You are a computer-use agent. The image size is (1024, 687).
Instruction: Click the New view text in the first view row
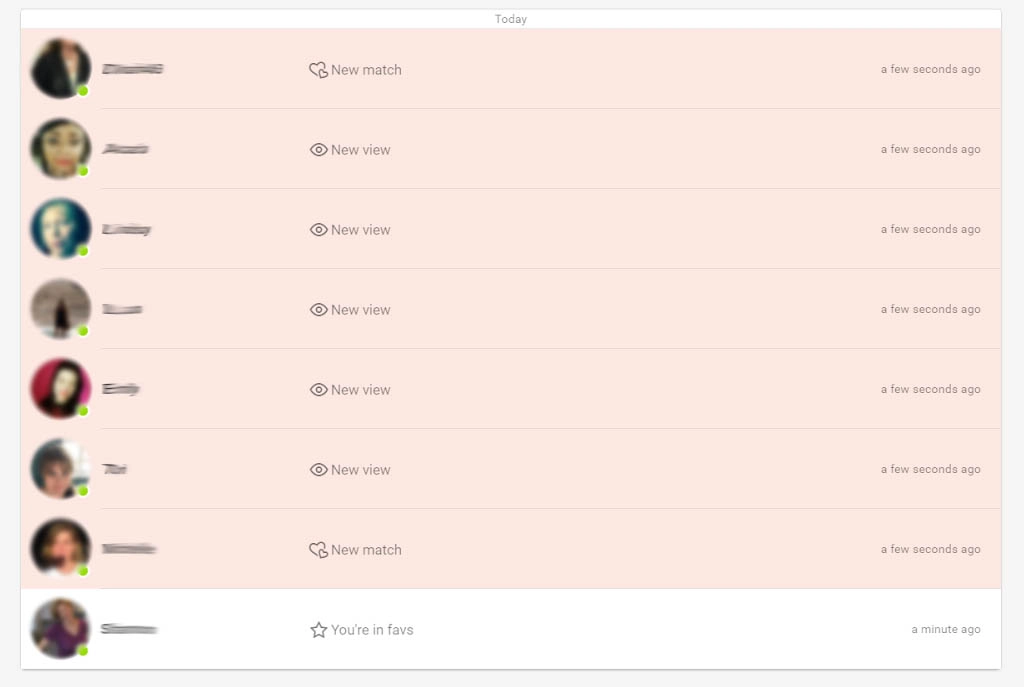click(361, 150)
